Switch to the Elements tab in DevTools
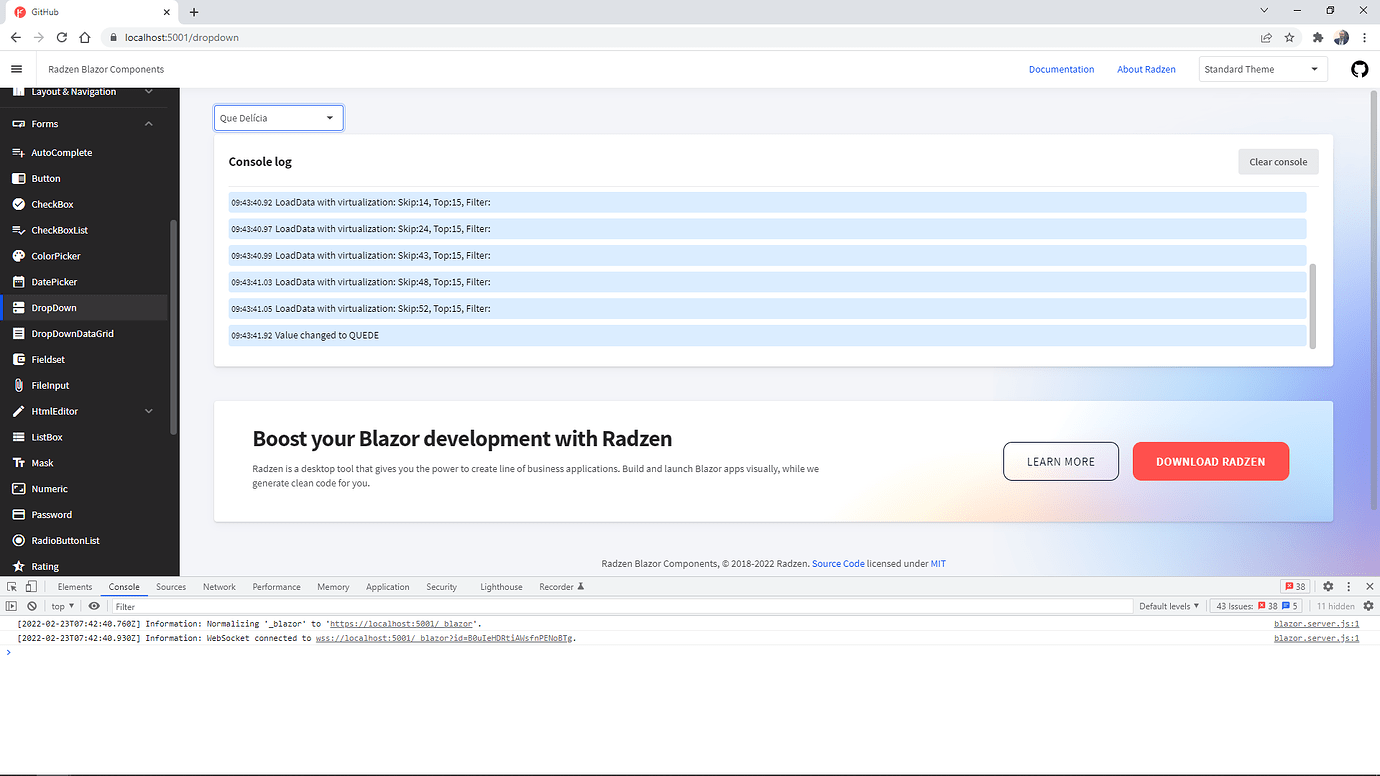The height and width of the screenshot is (776, 1380). pyautogui.click(x=75, y=586)
